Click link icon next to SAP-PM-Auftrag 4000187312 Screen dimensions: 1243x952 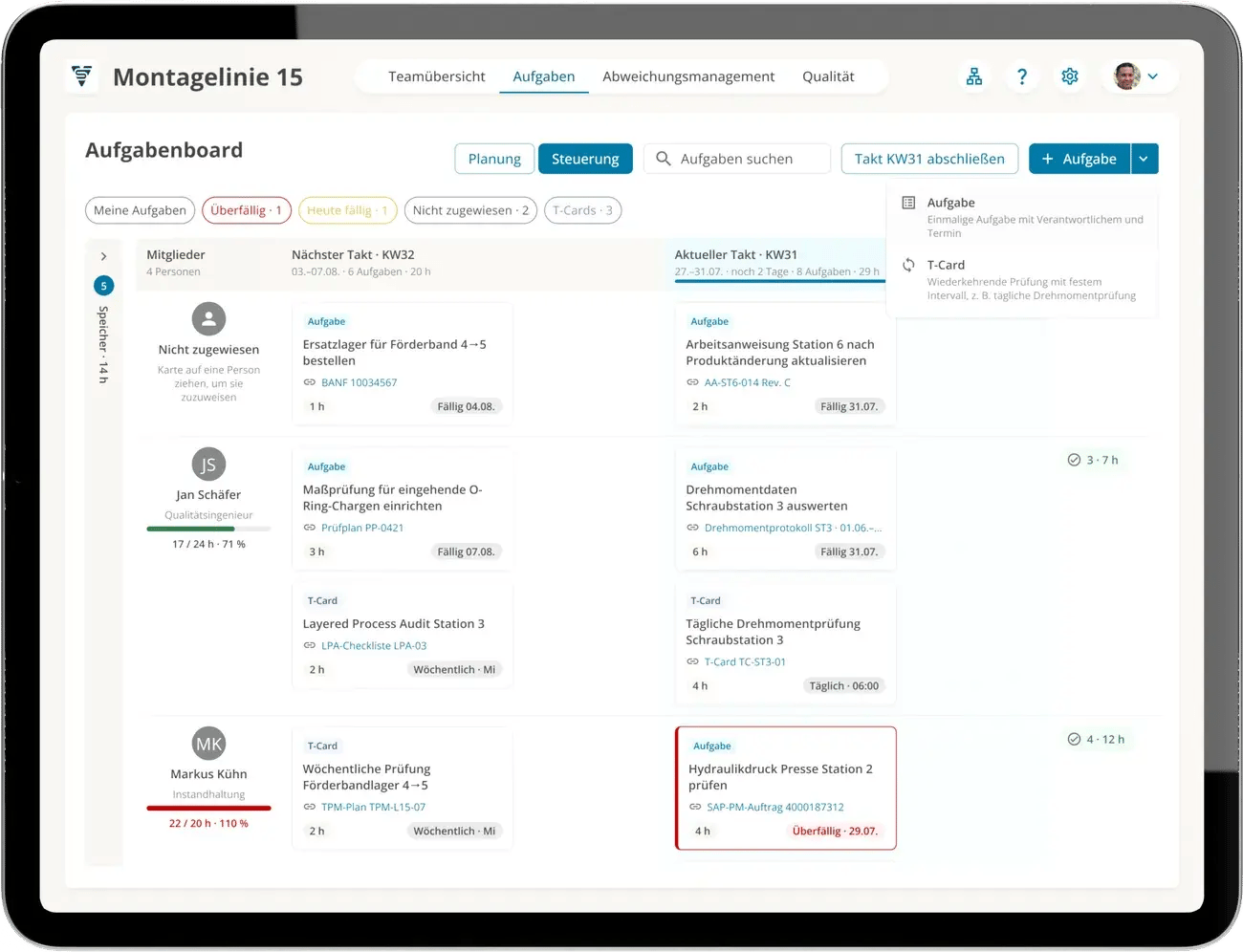coord(695,807)
